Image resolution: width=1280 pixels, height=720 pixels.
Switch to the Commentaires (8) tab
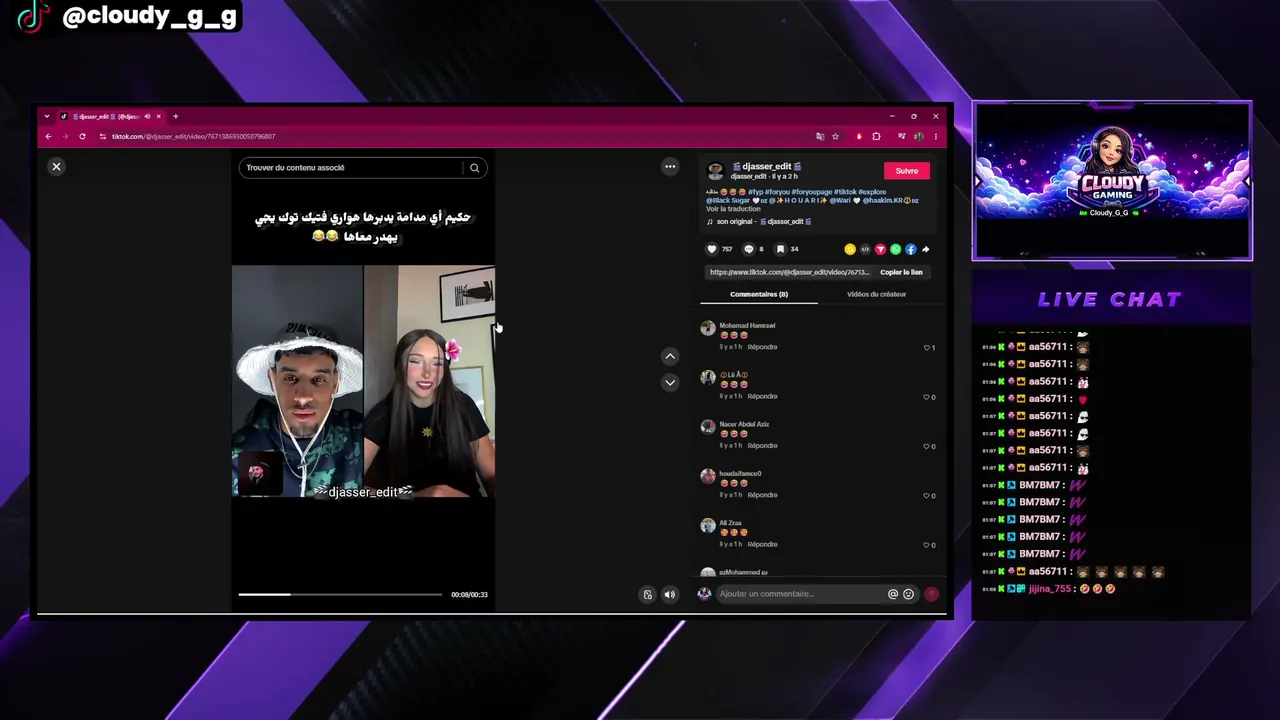(759, 295)
